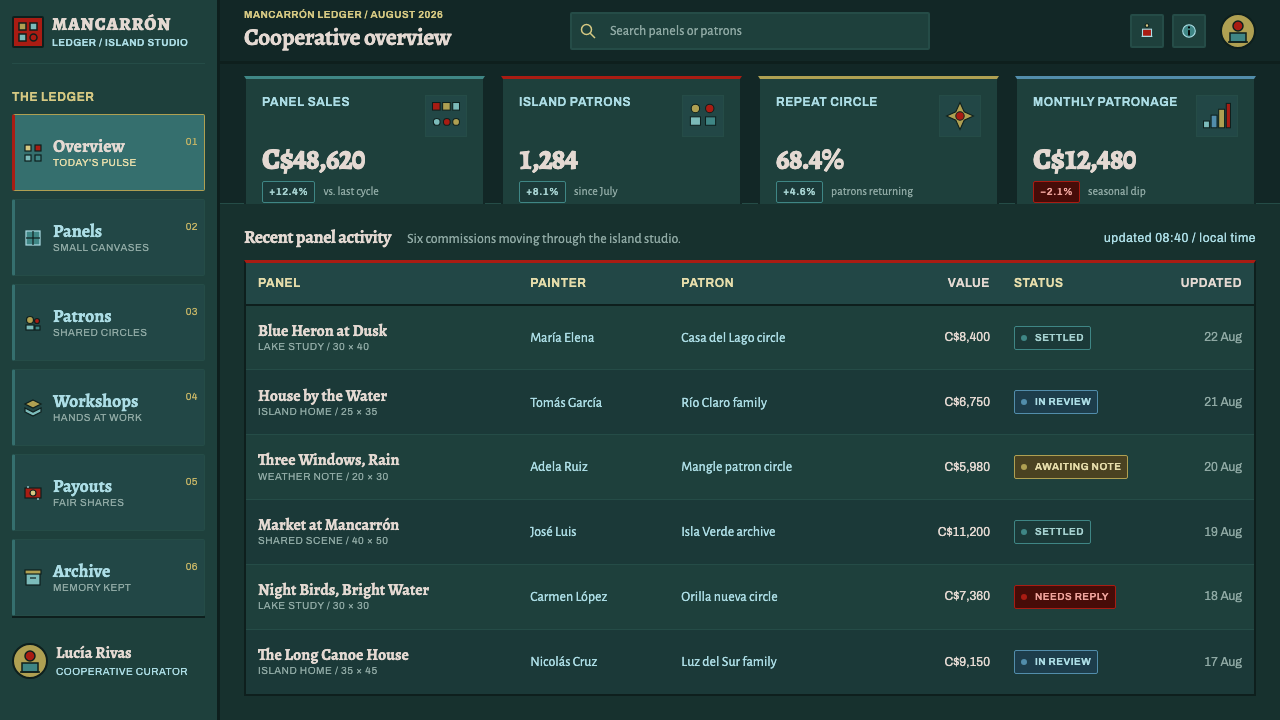
Task: Click painter name Tomás García
Action: (566, 403)
